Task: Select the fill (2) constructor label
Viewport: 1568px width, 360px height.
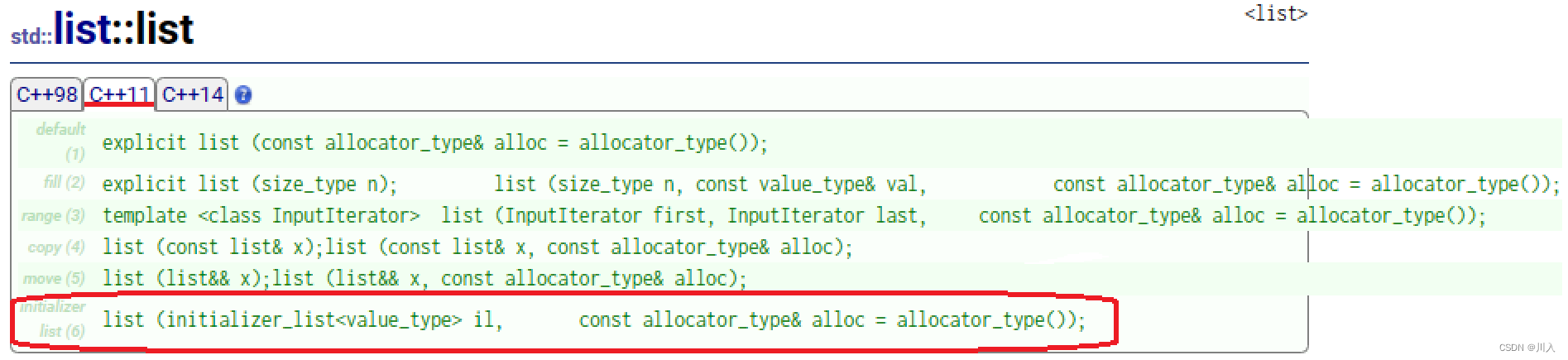Action: (64, 182)
